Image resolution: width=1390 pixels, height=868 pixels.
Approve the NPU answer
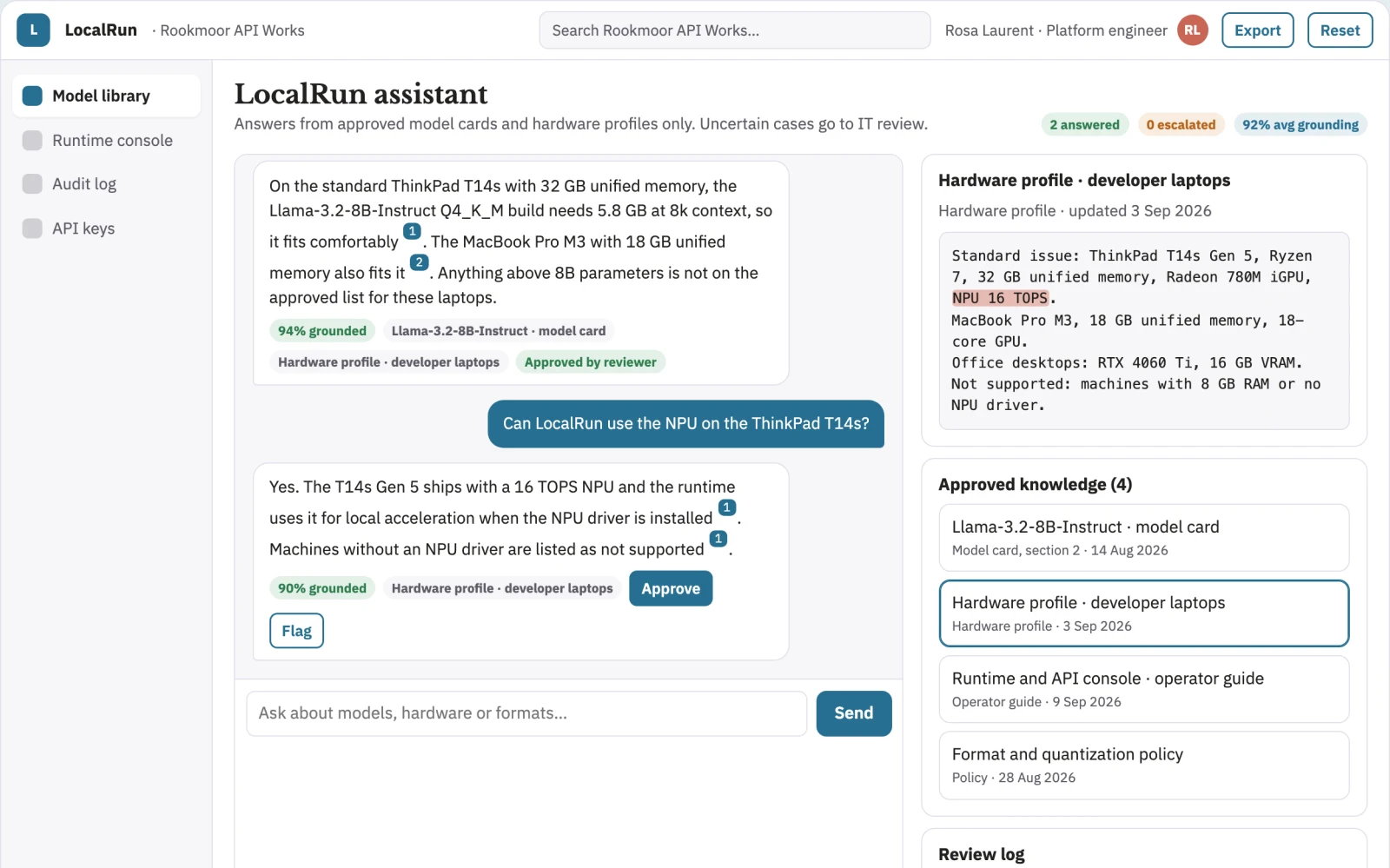671,588
